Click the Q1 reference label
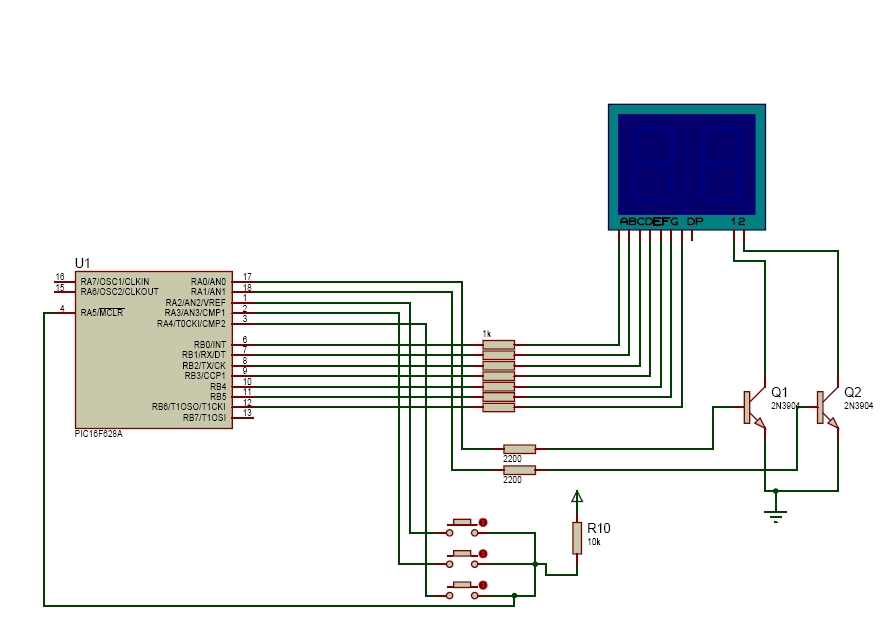The image size is (893, 635). (779, 392)
